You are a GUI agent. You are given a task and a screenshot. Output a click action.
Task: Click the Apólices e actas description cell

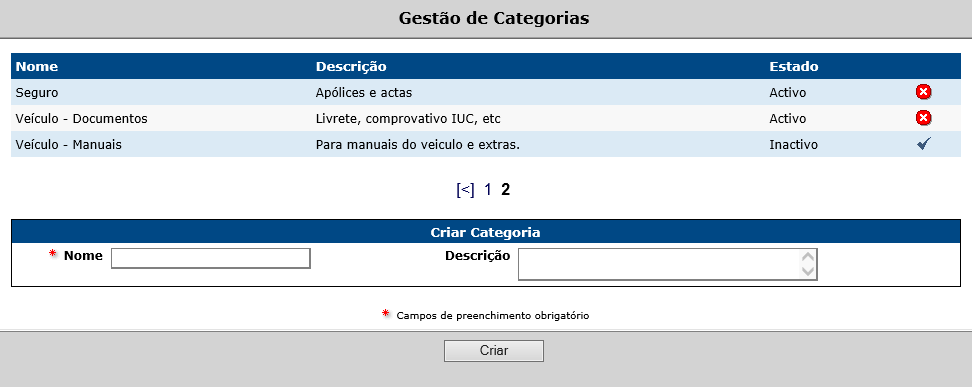(x=364, y=92)
